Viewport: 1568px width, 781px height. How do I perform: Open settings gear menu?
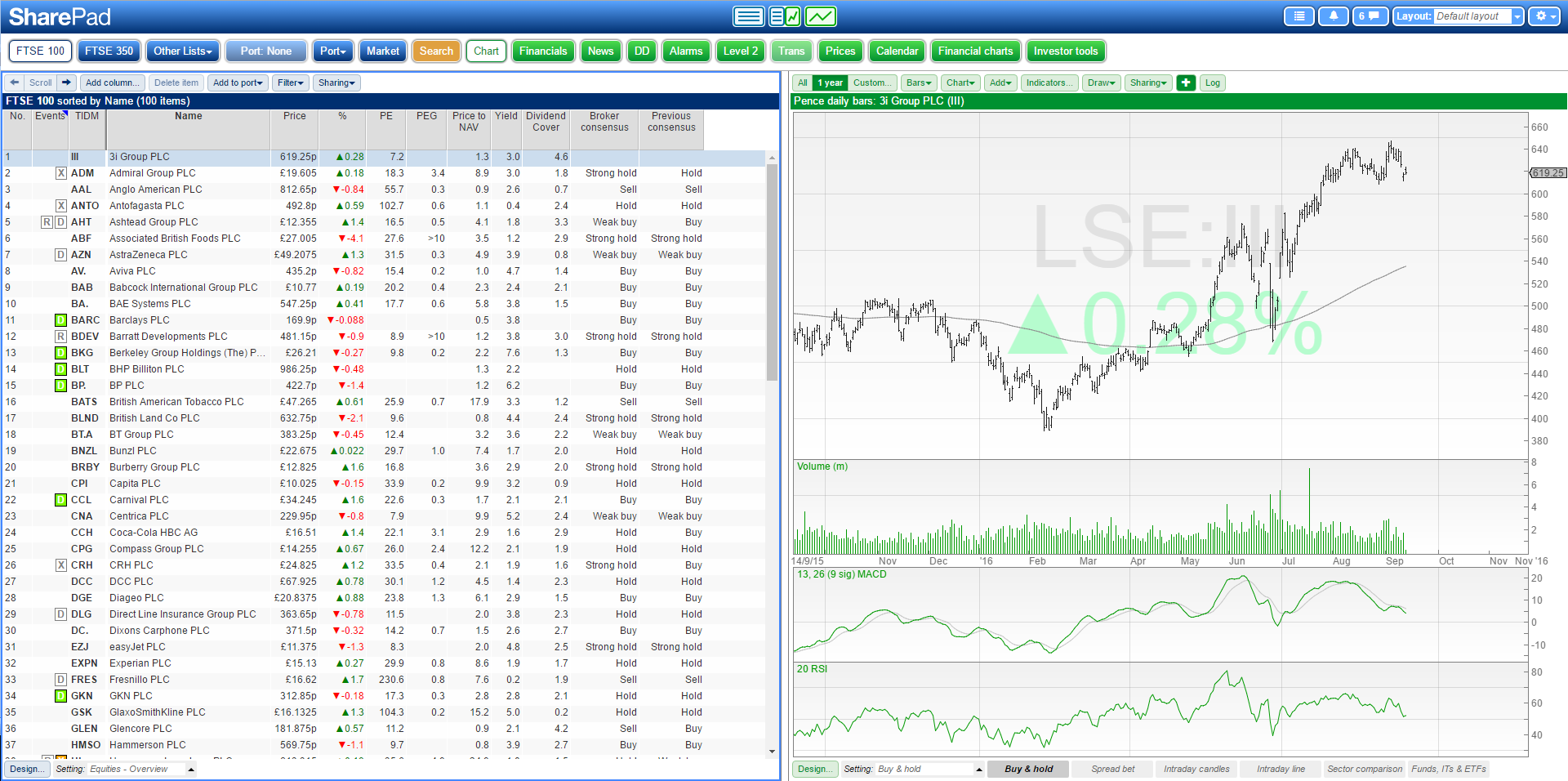1543,16
